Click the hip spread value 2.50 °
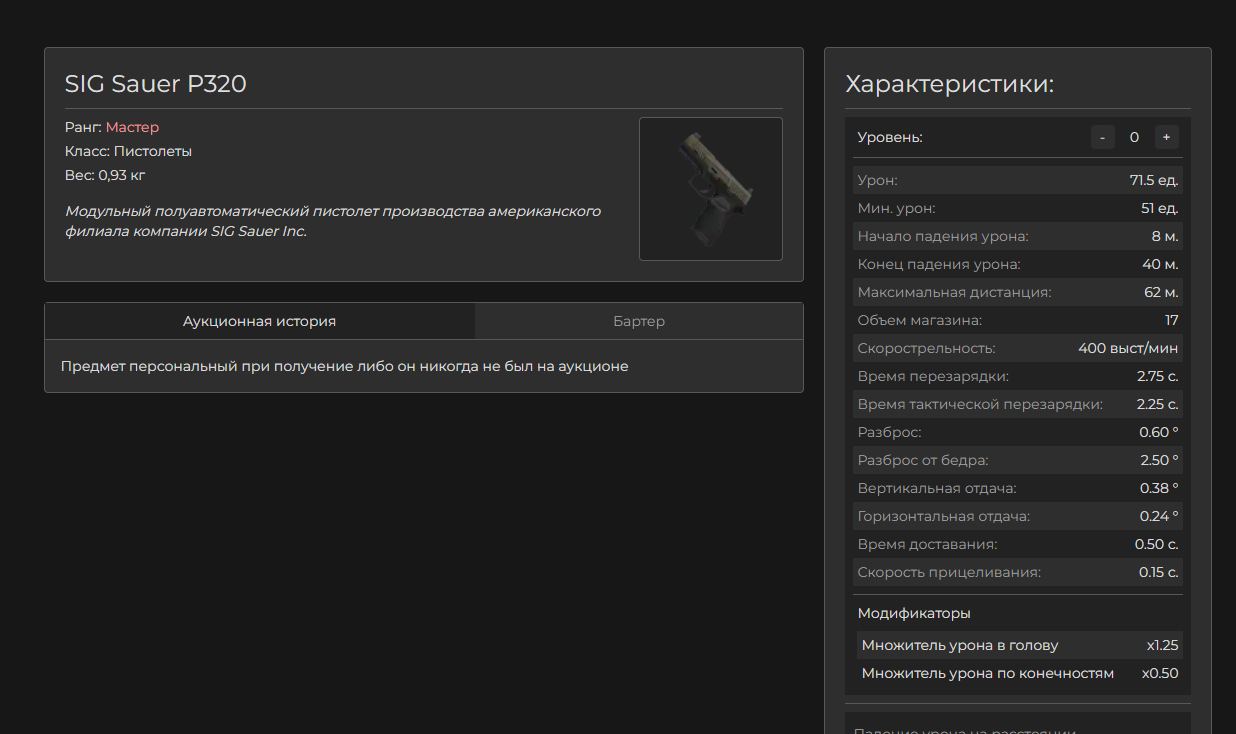1236x734 pixels. (1159, 460)
